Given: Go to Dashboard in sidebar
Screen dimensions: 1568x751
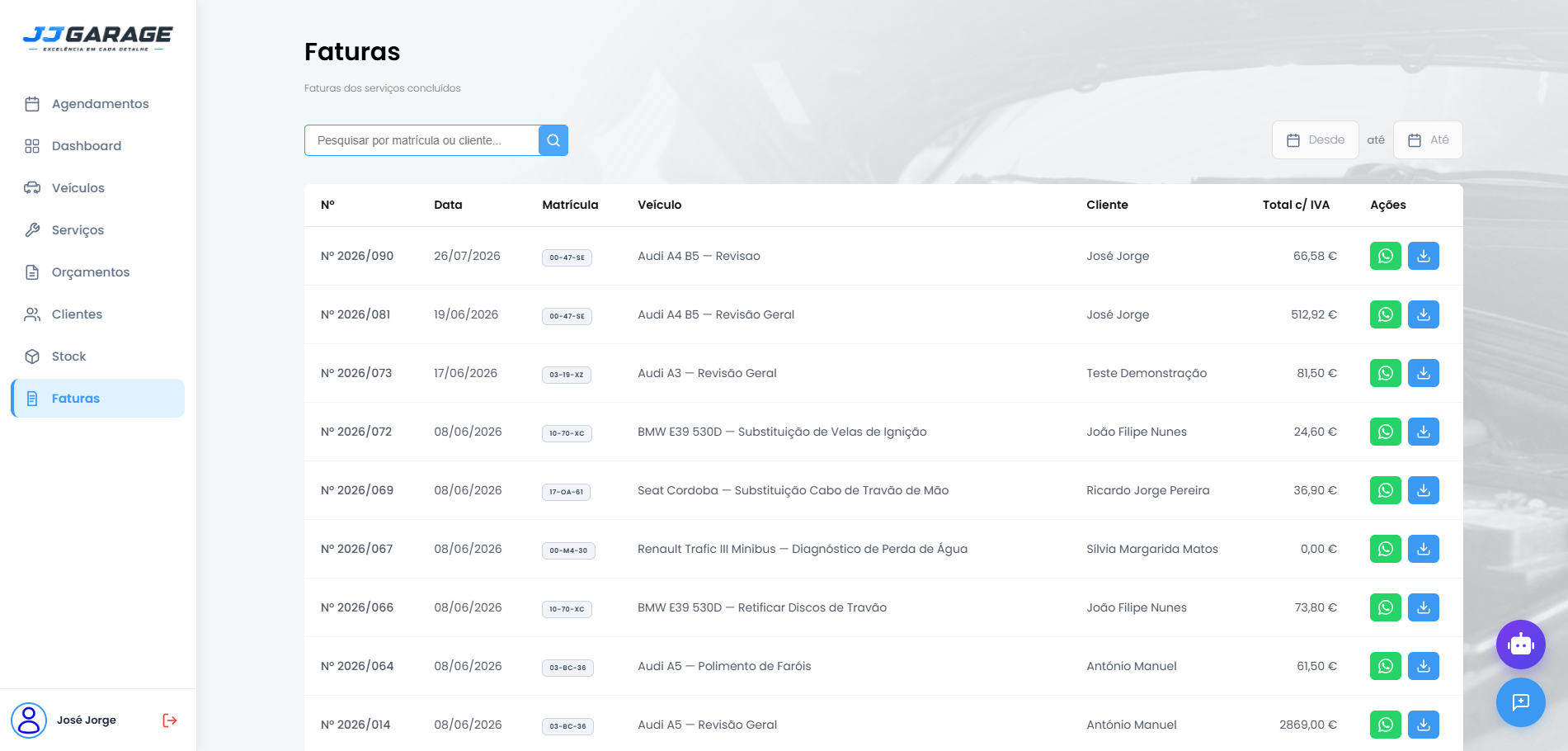Looking at the screenshot, I should click(98, 146).
